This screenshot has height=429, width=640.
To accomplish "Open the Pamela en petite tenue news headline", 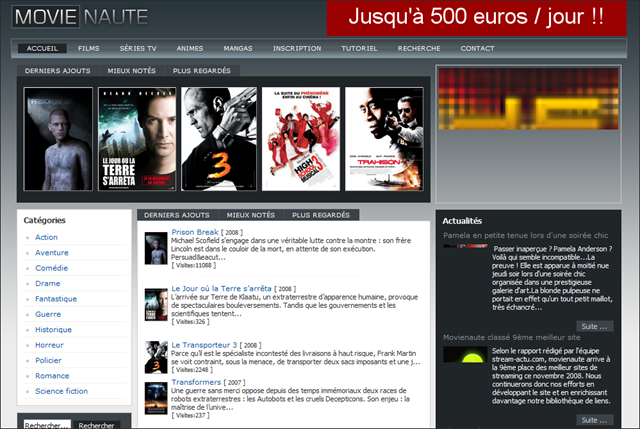I will [x=526, y=235].
